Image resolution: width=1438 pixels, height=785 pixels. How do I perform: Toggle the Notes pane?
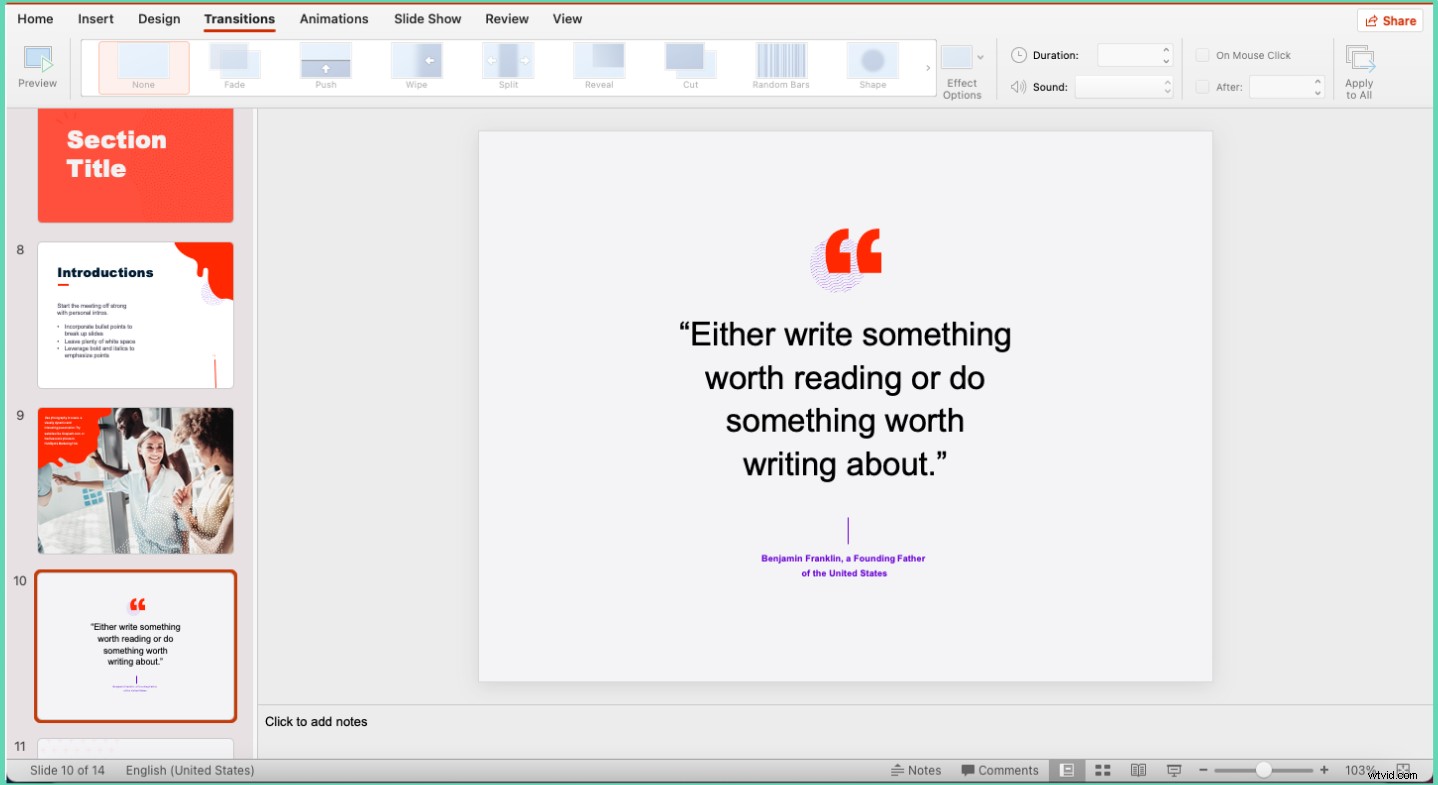tap(916, 770)
